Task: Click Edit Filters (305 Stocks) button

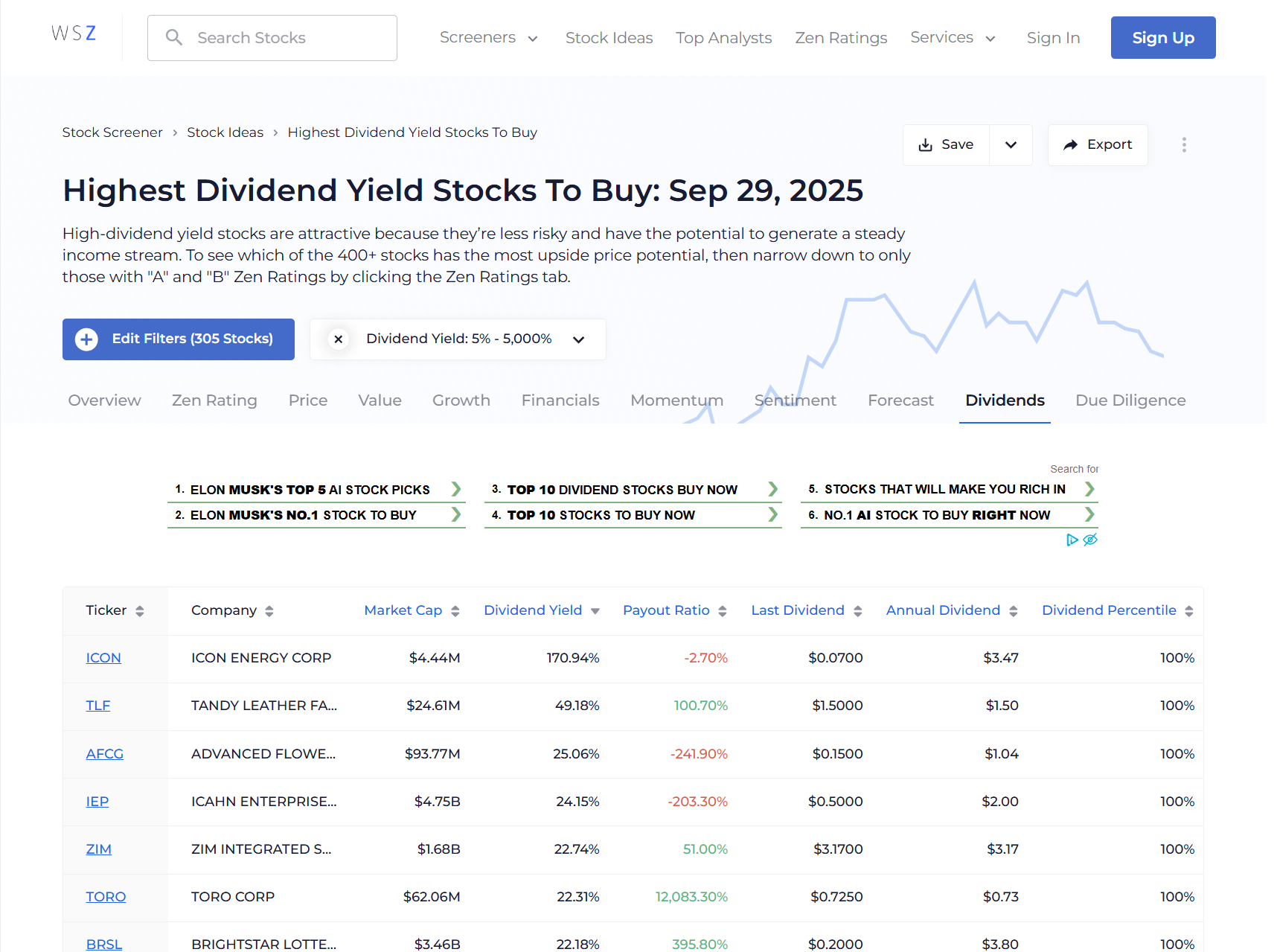Action: (179, 339)
